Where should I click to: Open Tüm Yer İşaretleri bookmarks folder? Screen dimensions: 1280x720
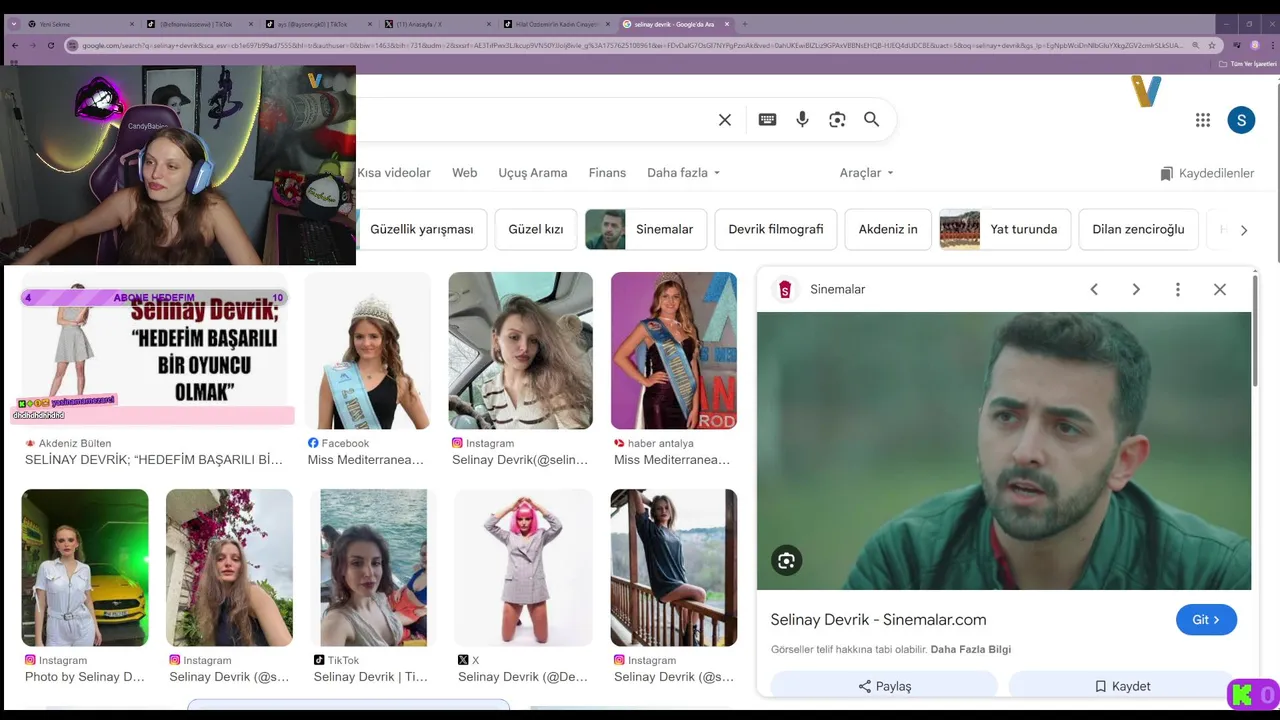point(1247,64)
